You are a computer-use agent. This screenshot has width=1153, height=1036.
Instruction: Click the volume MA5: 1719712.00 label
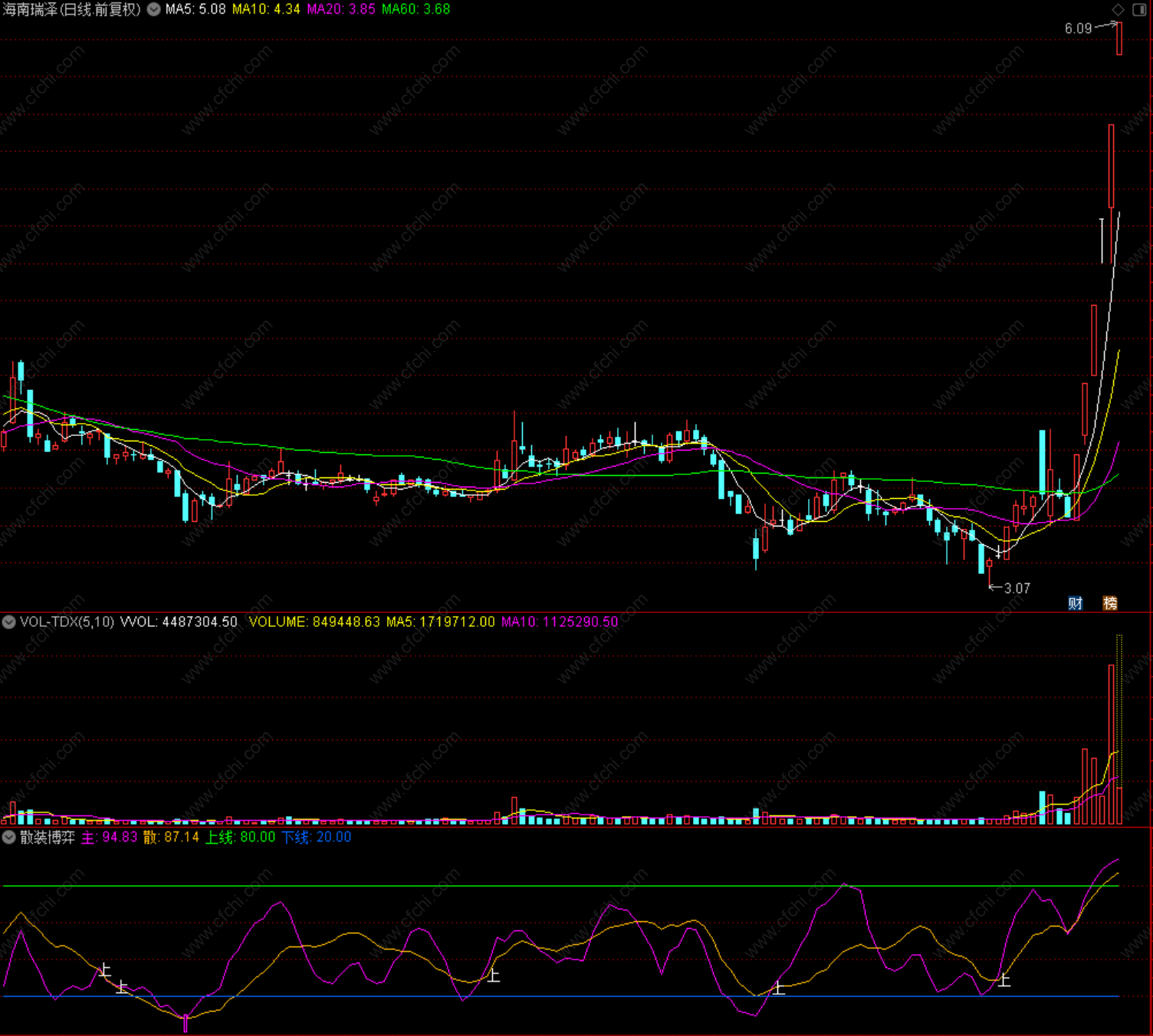441,621
